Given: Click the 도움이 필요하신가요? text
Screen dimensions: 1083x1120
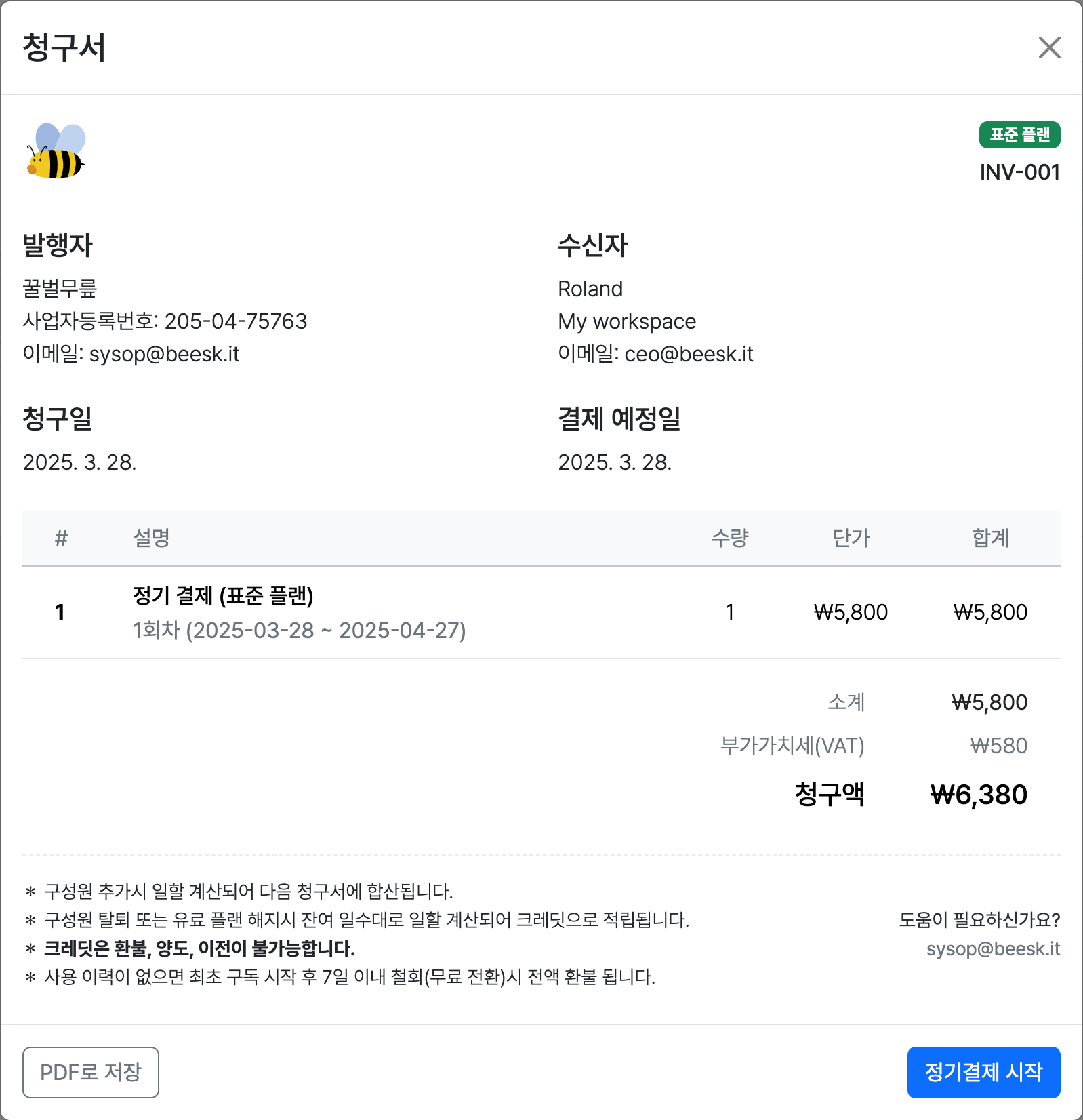Looking at the screenshot, I should point(979,920).
